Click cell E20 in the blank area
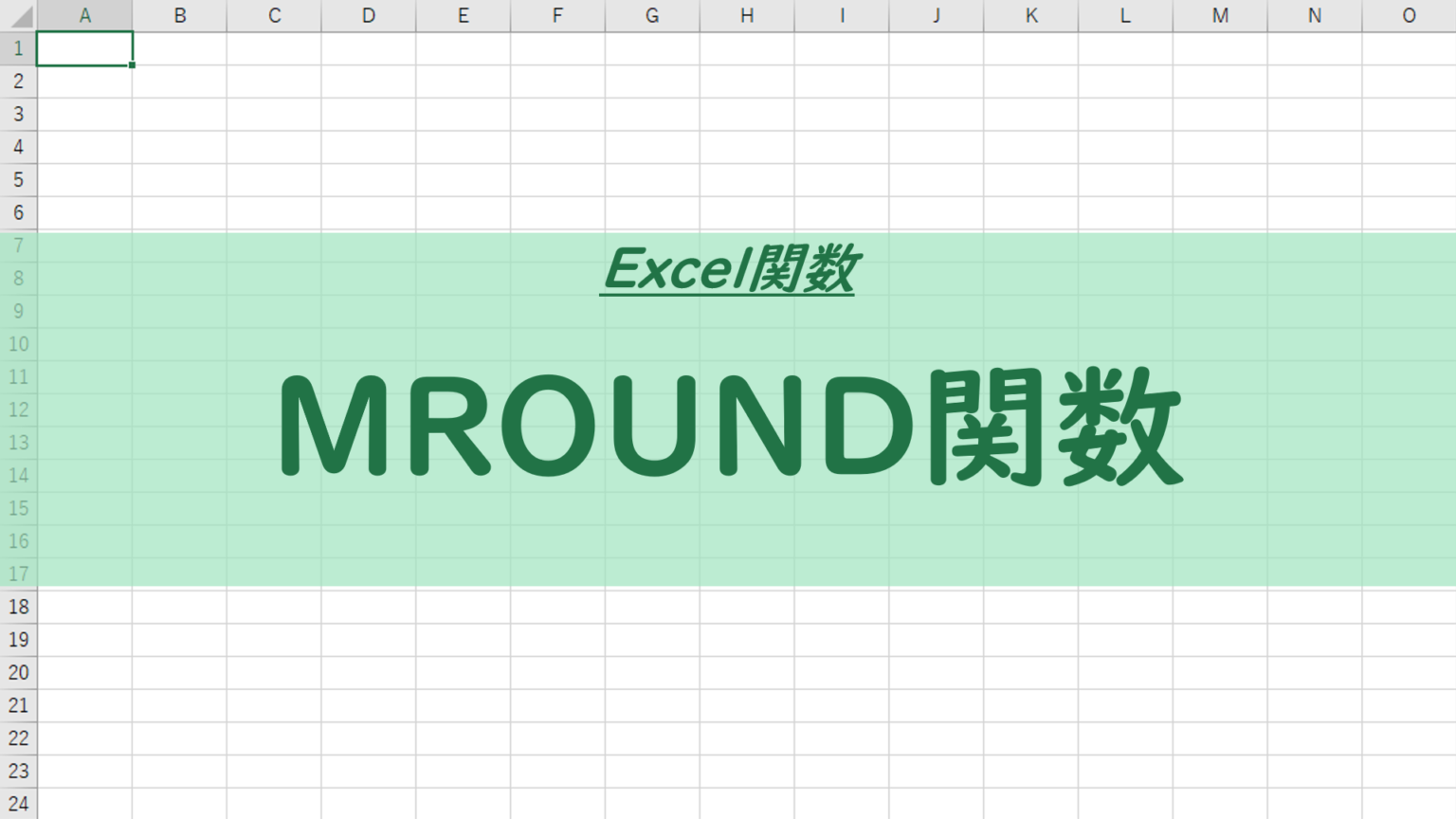Image resolution: width=1456 pixels, height=819 pixels. [x=463, y=672]
